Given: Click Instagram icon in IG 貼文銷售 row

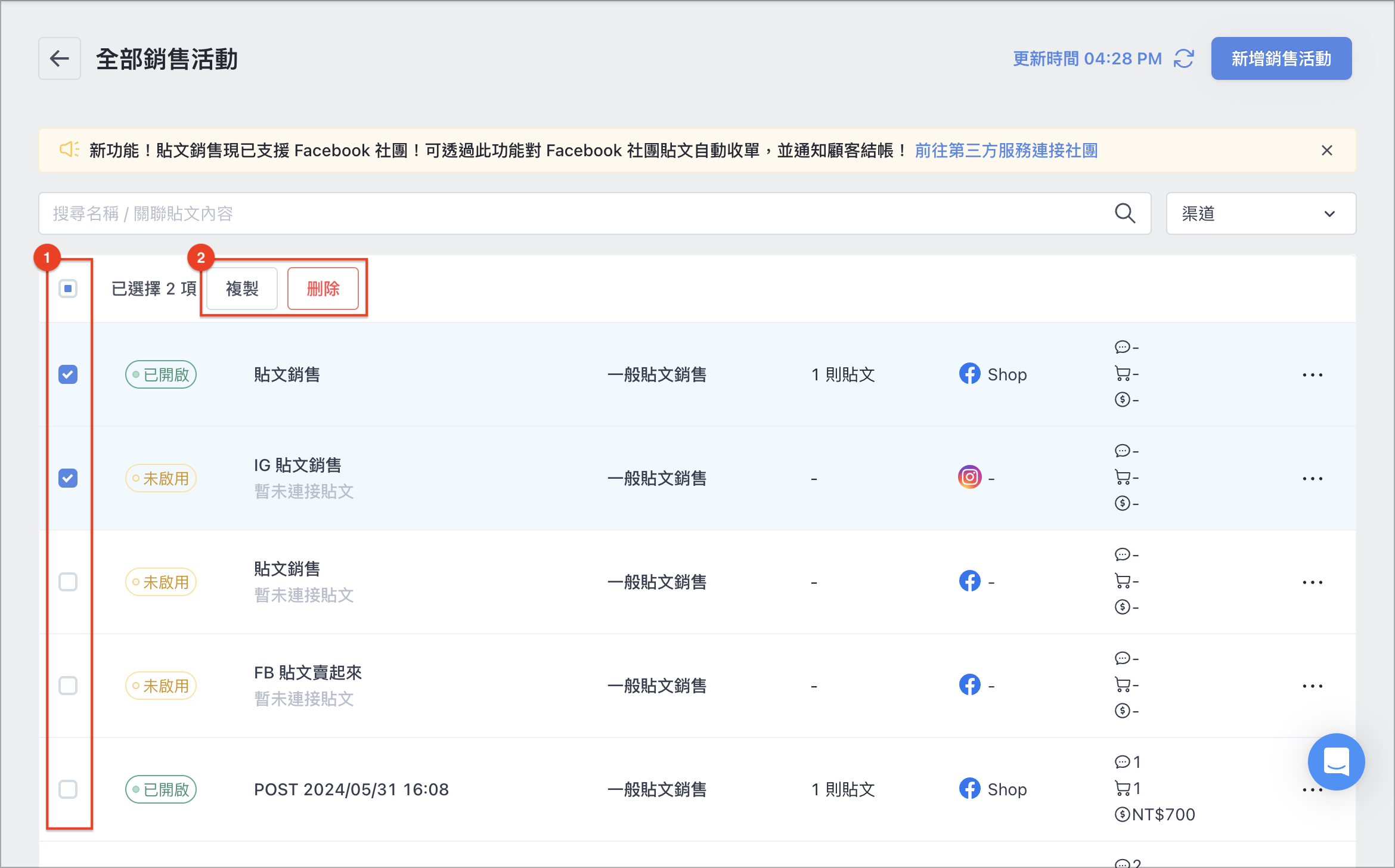Looking at the screenshot, I should (x=969, y=477).
